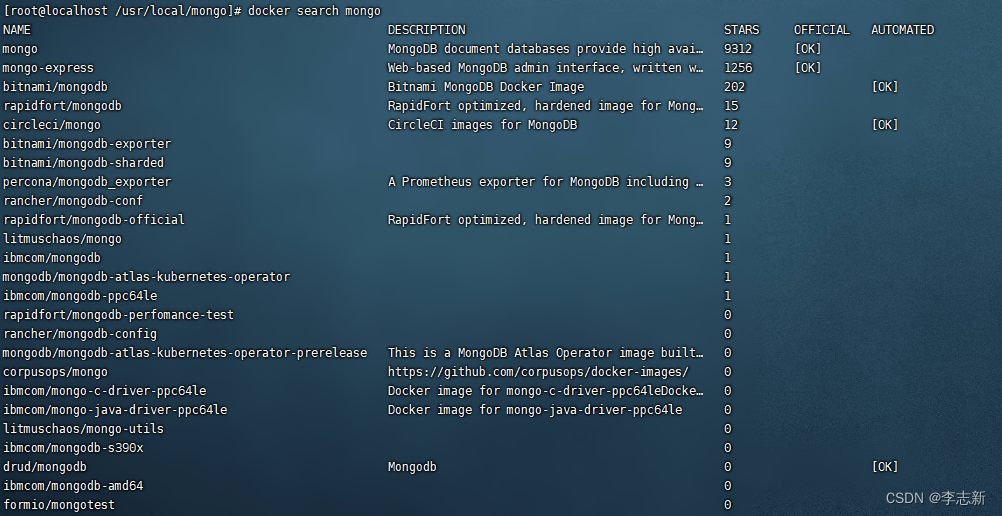Click 'ibmcom/mongo-java-driver-ppc64le' name

[115, 410]
